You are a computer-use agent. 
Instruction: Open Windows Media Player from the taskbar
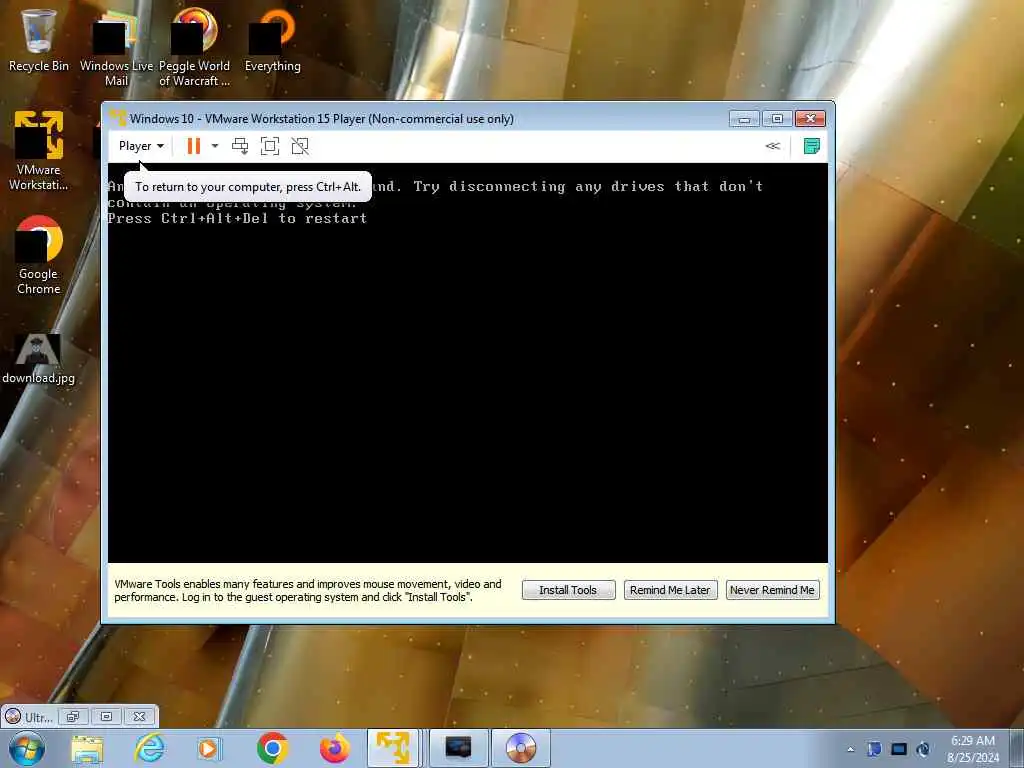coord(208,748)
